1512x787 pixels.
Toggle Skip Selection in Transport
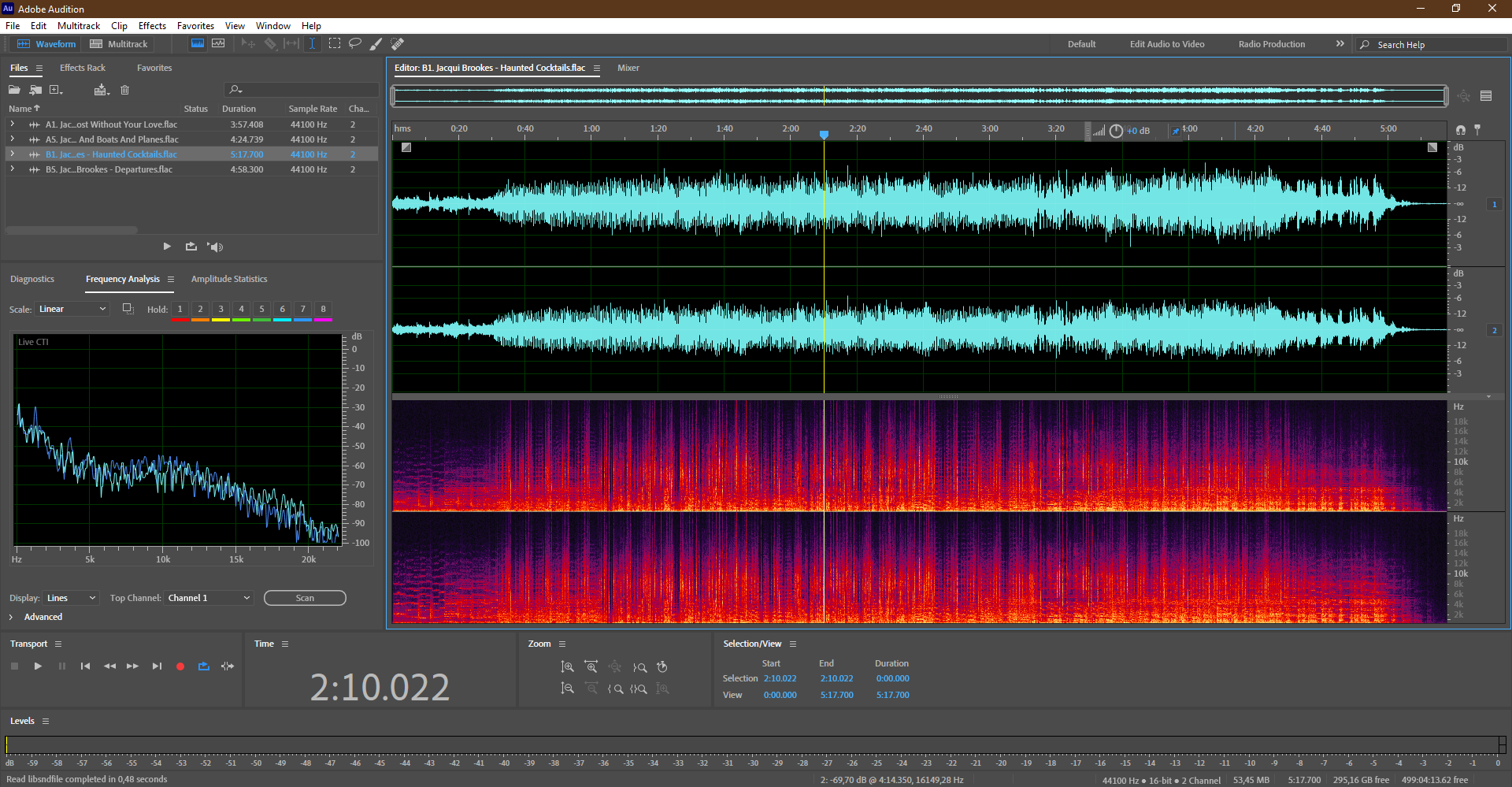[228, 666]
